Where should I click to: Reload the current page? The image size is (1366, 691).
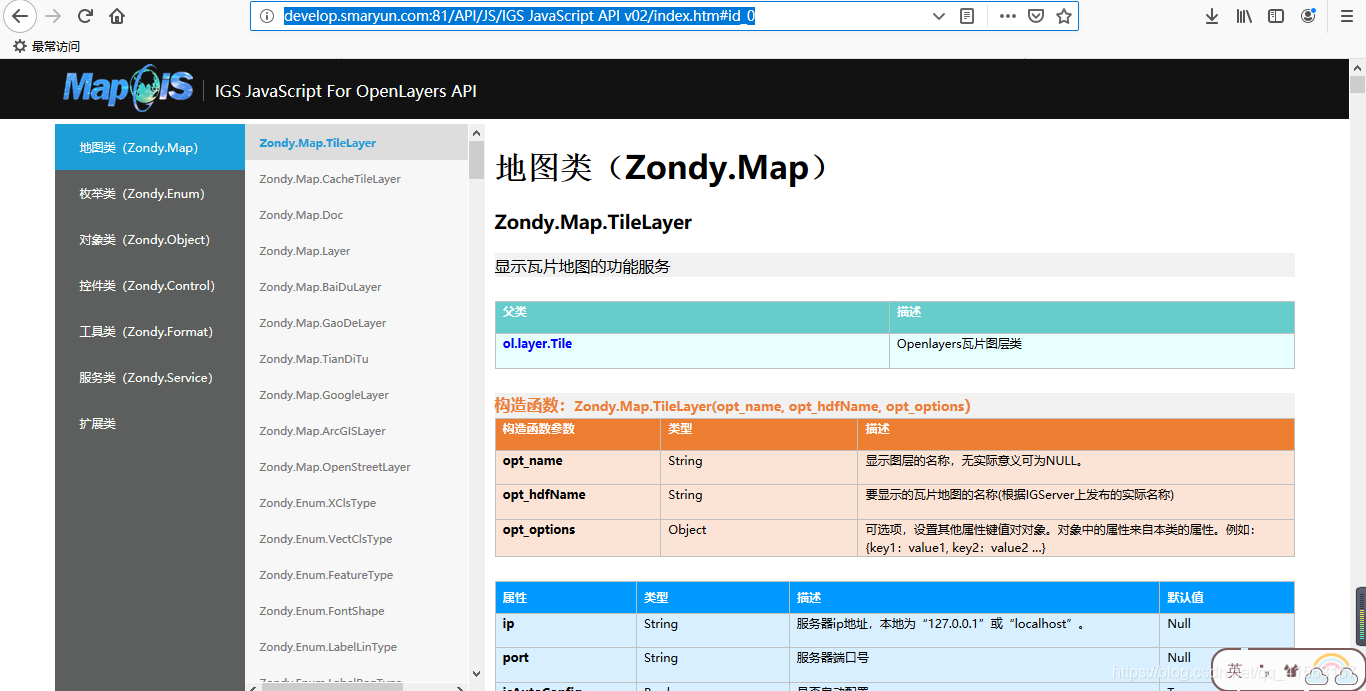[85, 16]
